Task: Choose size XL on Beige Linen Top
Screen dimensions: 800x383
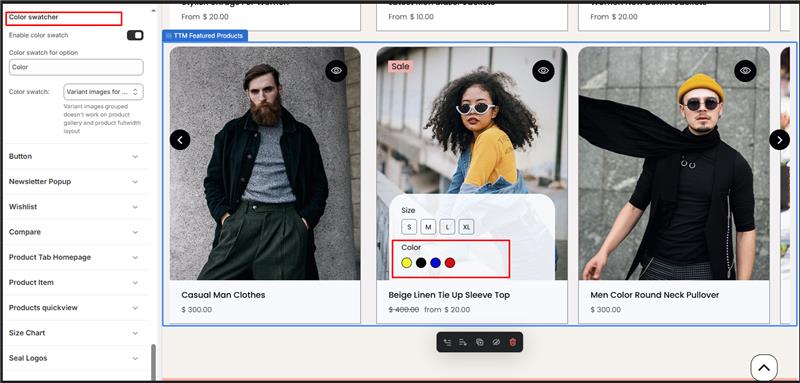Action: point(466,227)
